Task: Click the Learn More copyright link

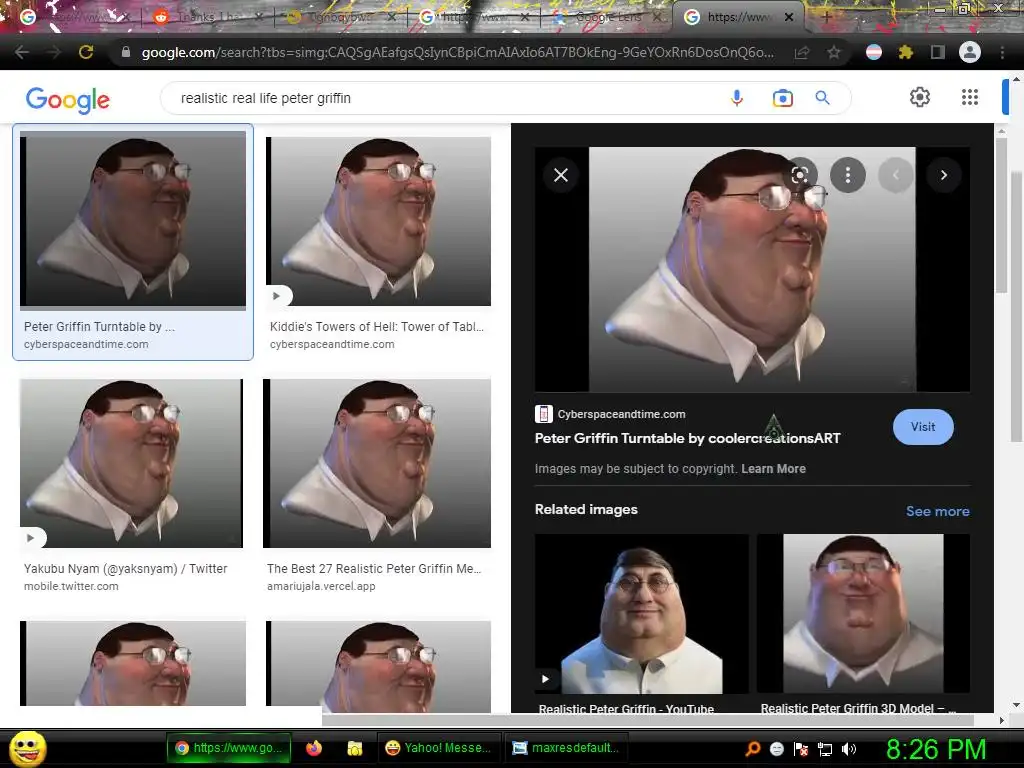Action: click(773, 469)
